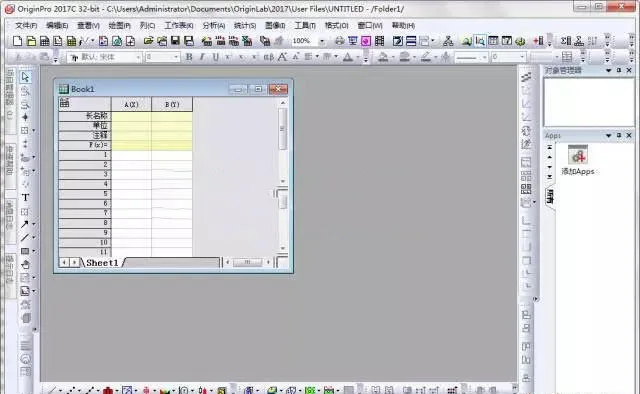
Task: Click the line color pencil icon
Action: 426,57
